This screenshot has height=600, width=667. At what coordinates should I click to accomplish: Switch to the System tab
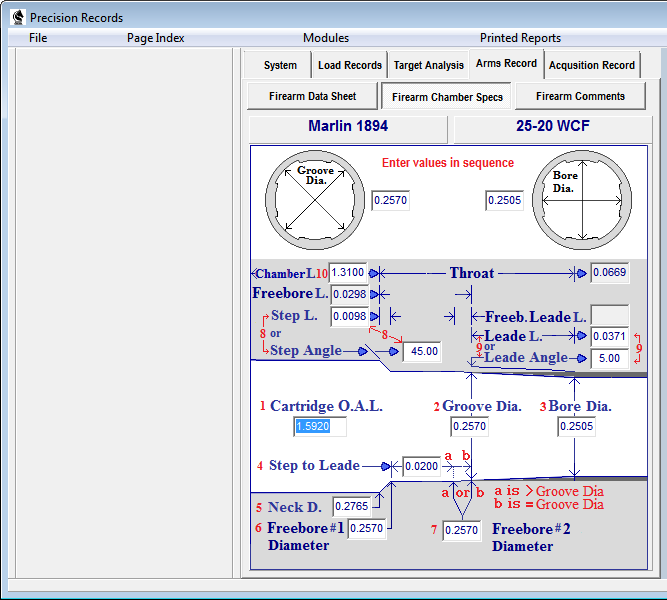[278, 65]
